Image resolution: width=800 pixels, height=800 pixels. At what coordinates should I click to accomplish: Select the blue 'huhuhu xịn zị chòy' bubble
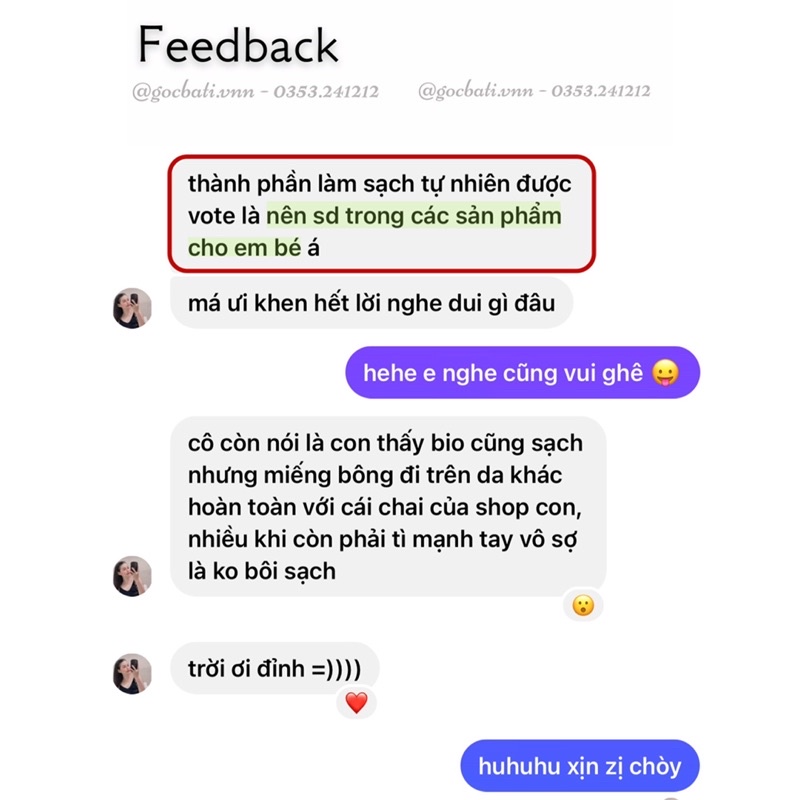[x=580, y=766]
